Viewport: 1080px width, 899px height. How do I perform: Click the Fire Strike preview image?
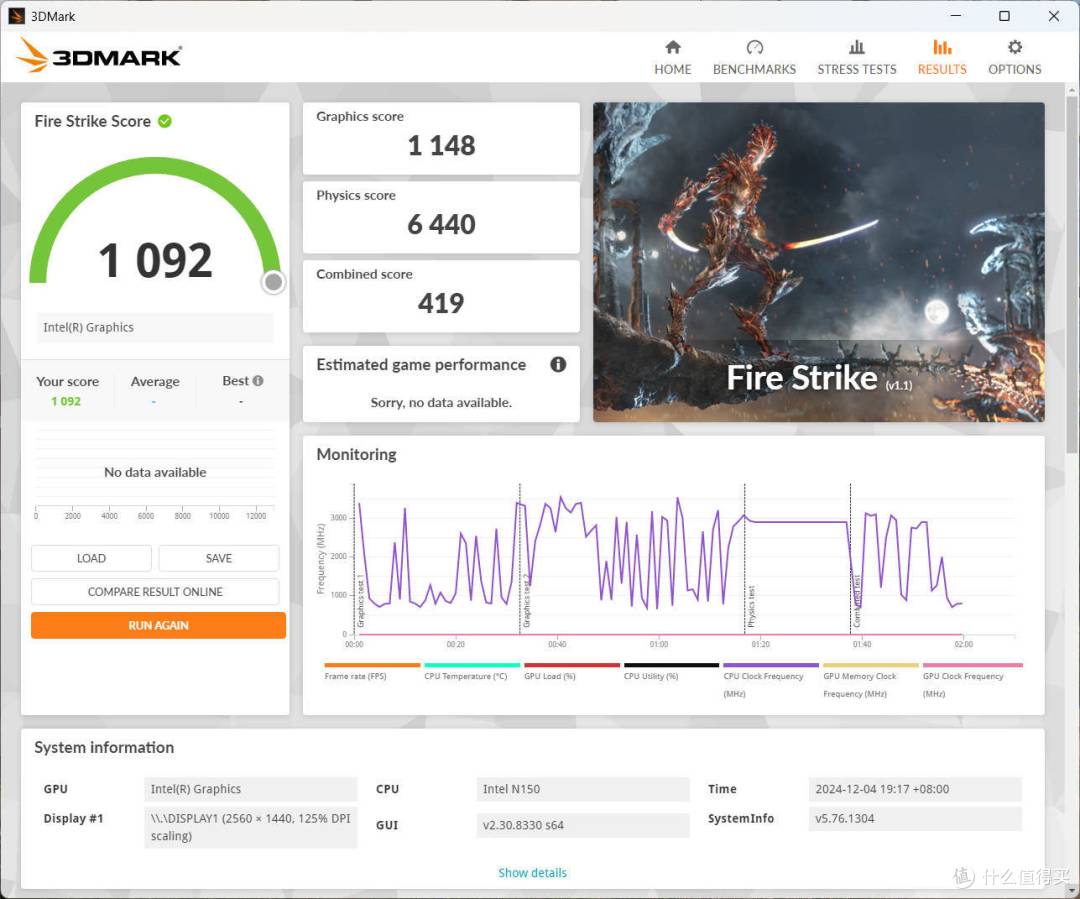818,262
